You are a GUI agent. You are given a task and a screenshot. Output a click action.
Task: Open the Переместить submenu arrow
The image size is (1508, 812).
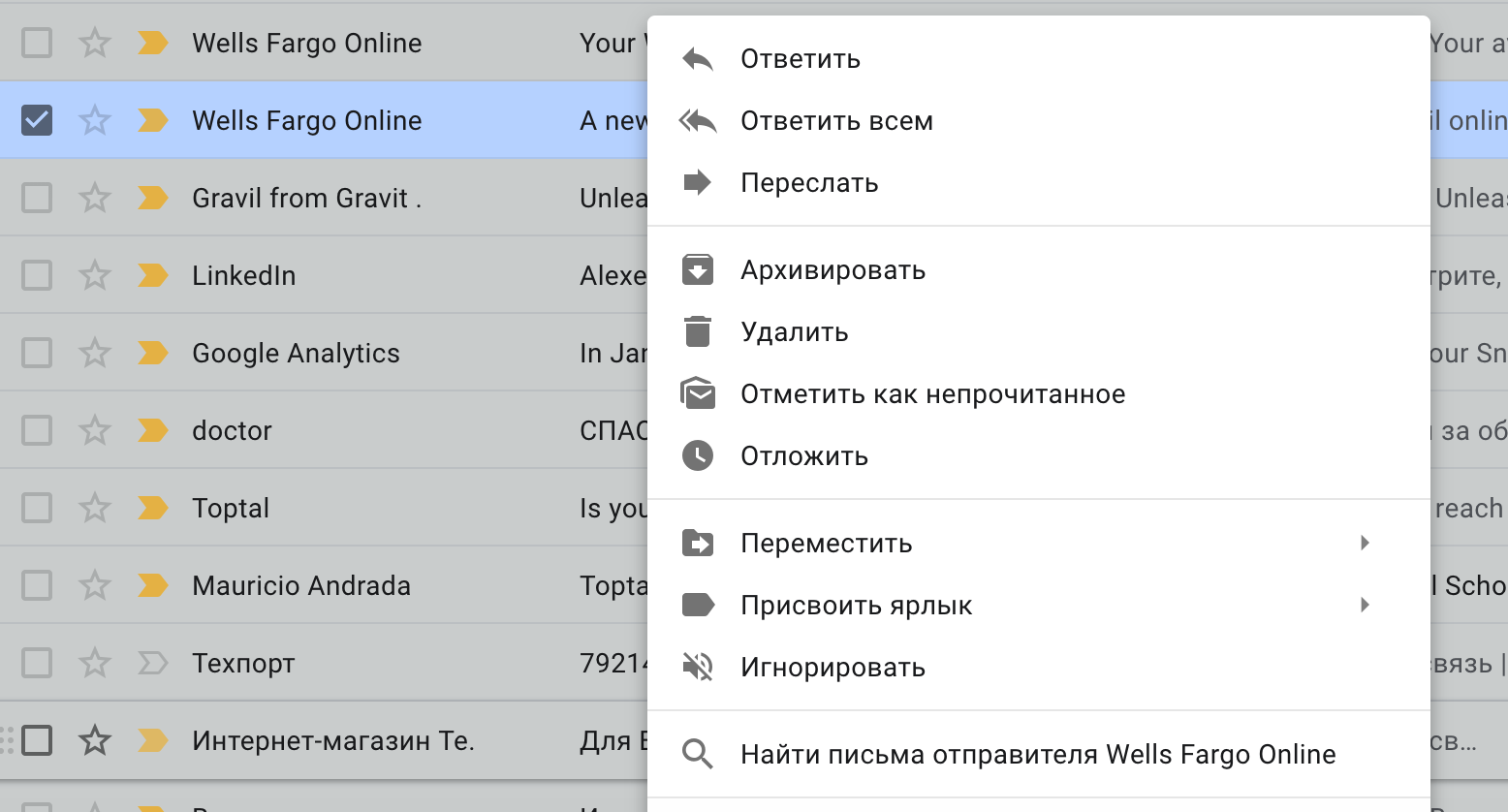(1366, 544)
